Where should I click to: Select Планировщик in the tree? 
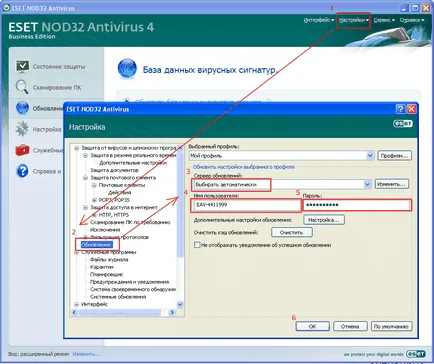pyautogui.click(x=106, y=274)
